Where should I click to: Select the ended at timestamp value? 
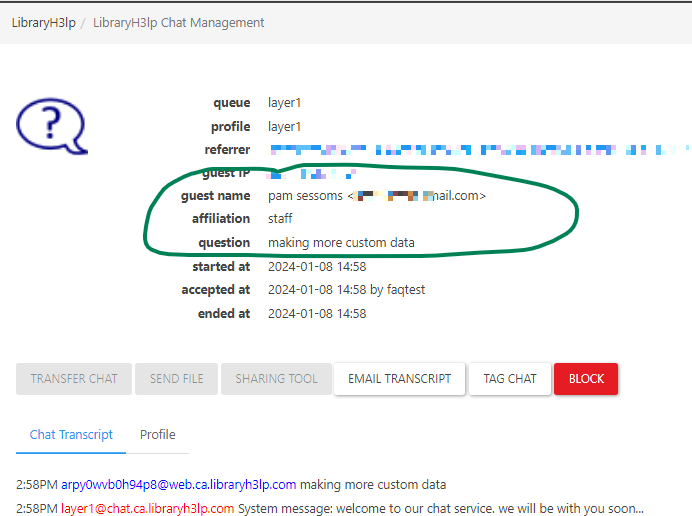click(x=317, y=313)
